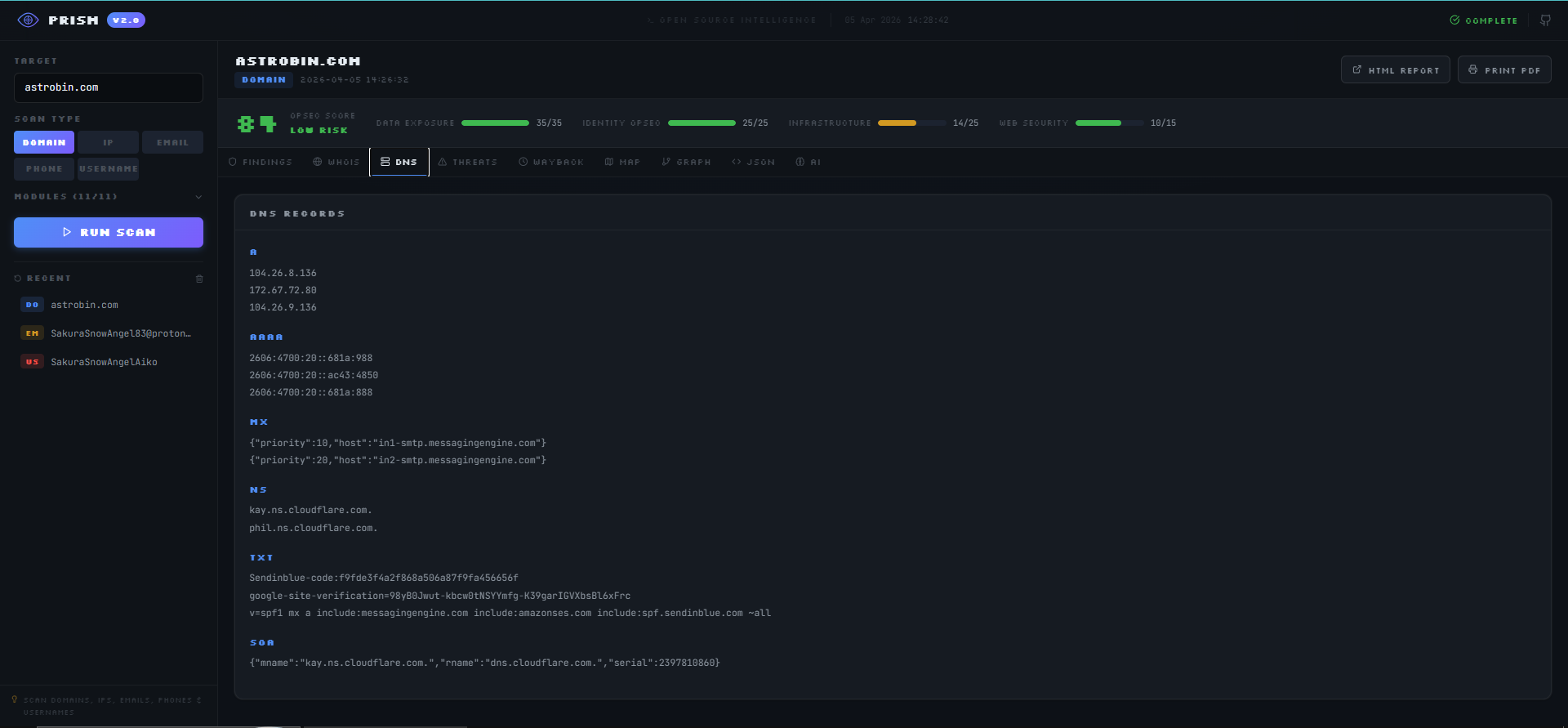Click the US badge beside SakuraSnowAngelAiko

32,362
